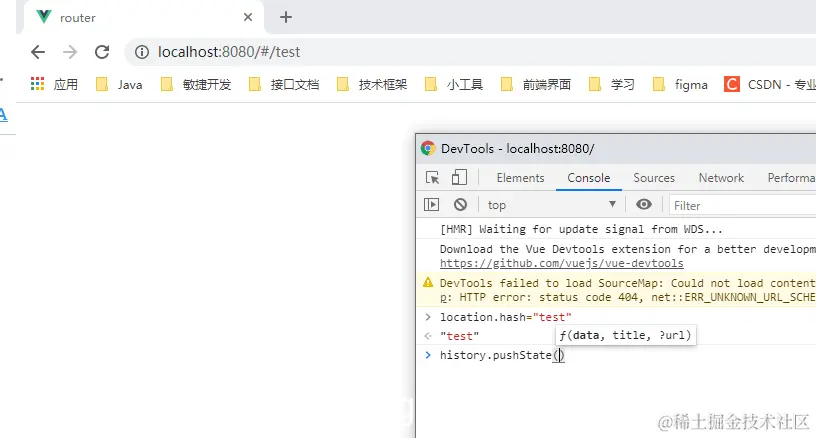Open the figma bookmark folder
Screen dimensions: 816x438
click(680, 84)
